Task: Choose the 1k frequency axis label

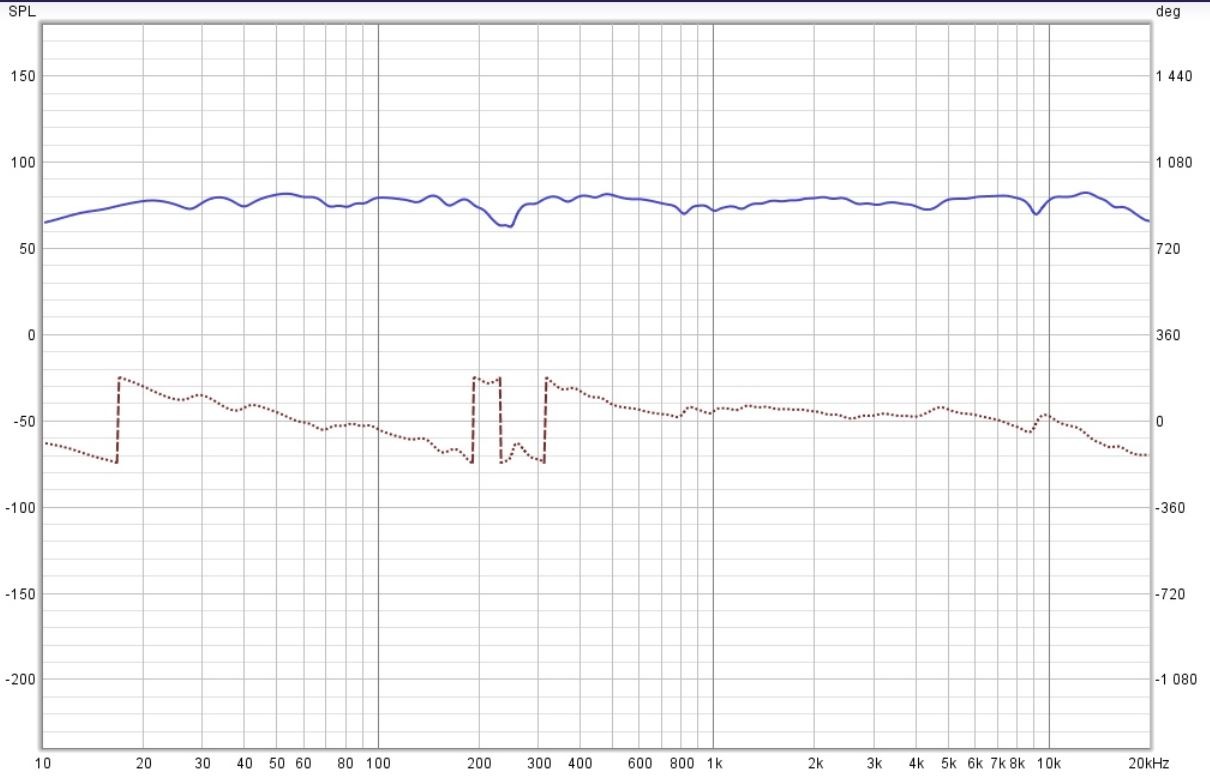Action: [714, 764]
